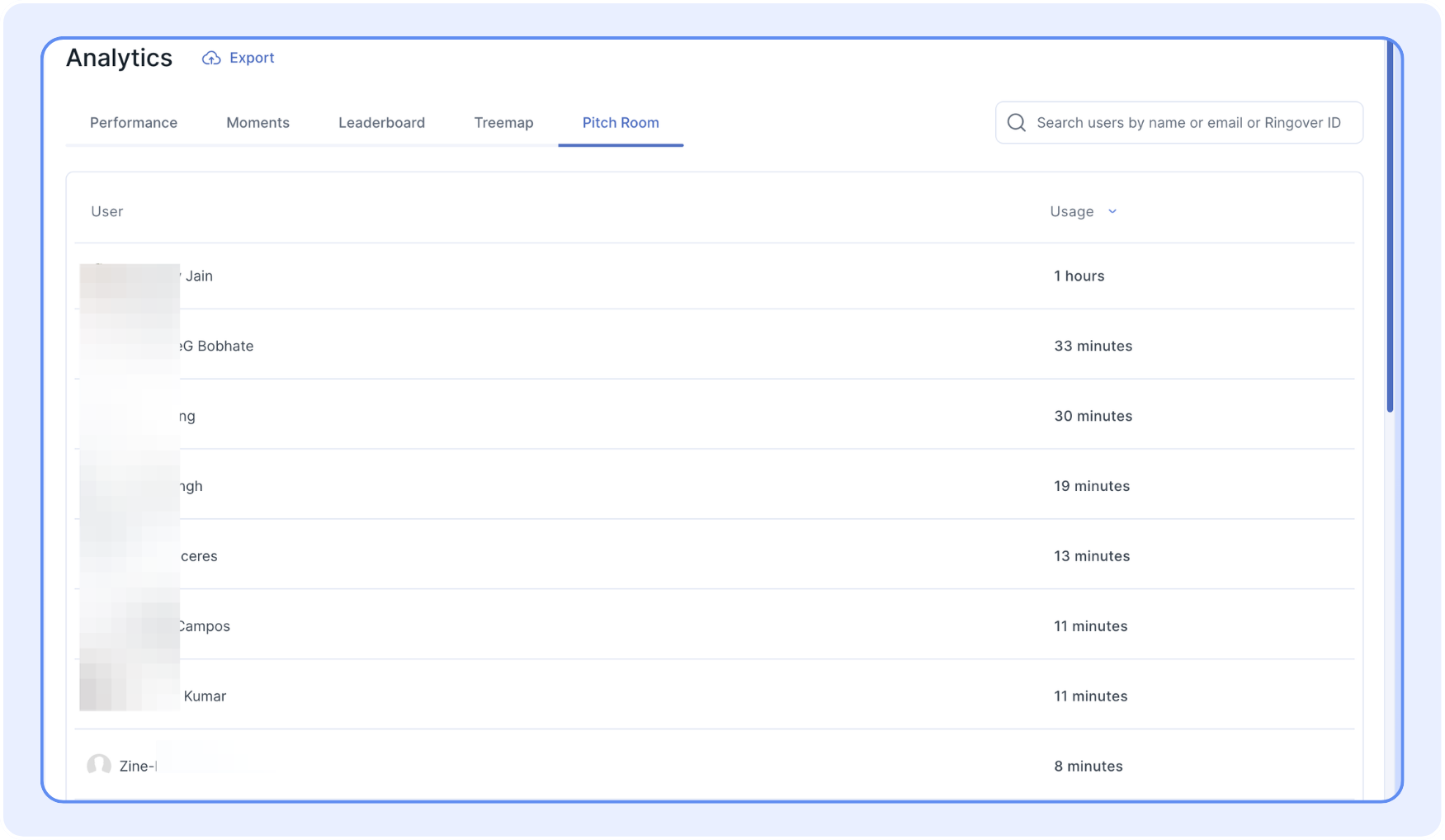Click the magnifying glass search icon
Viewport: 1445px width, 840px height.
pos(1017,123)
